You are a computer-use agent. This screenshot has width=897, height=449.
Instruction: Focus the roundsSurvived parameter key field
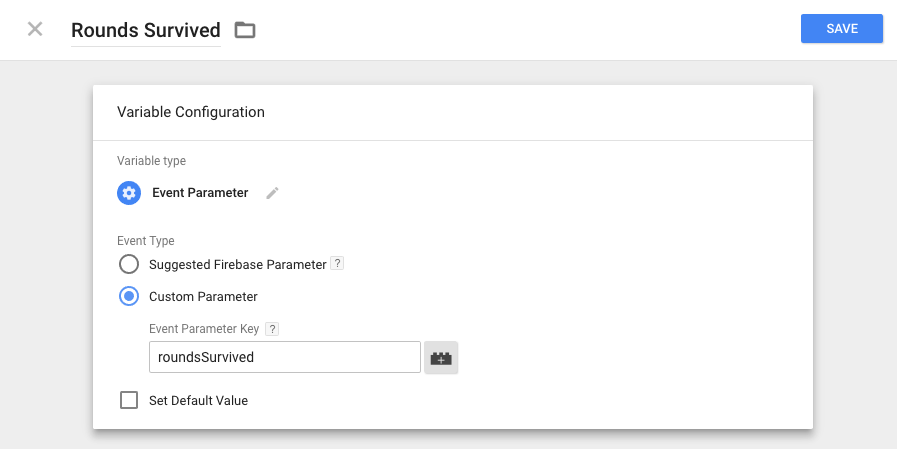tap(285, 357)
